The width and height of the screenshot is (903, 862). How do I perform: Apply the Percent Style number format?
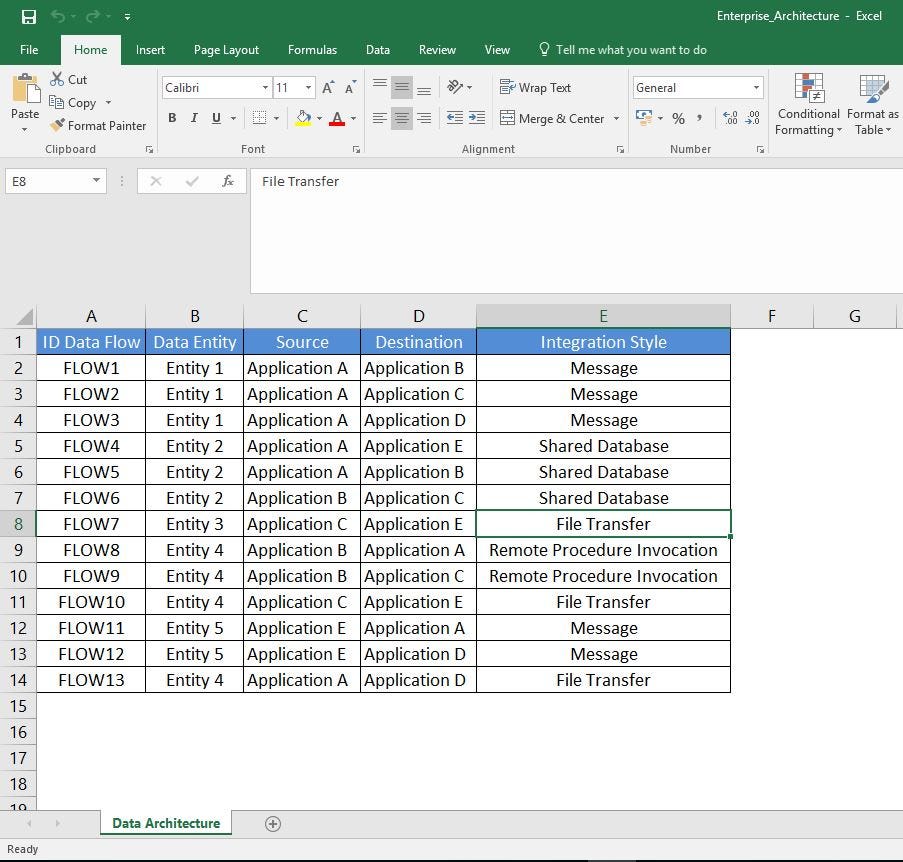(x=678, y=118)
